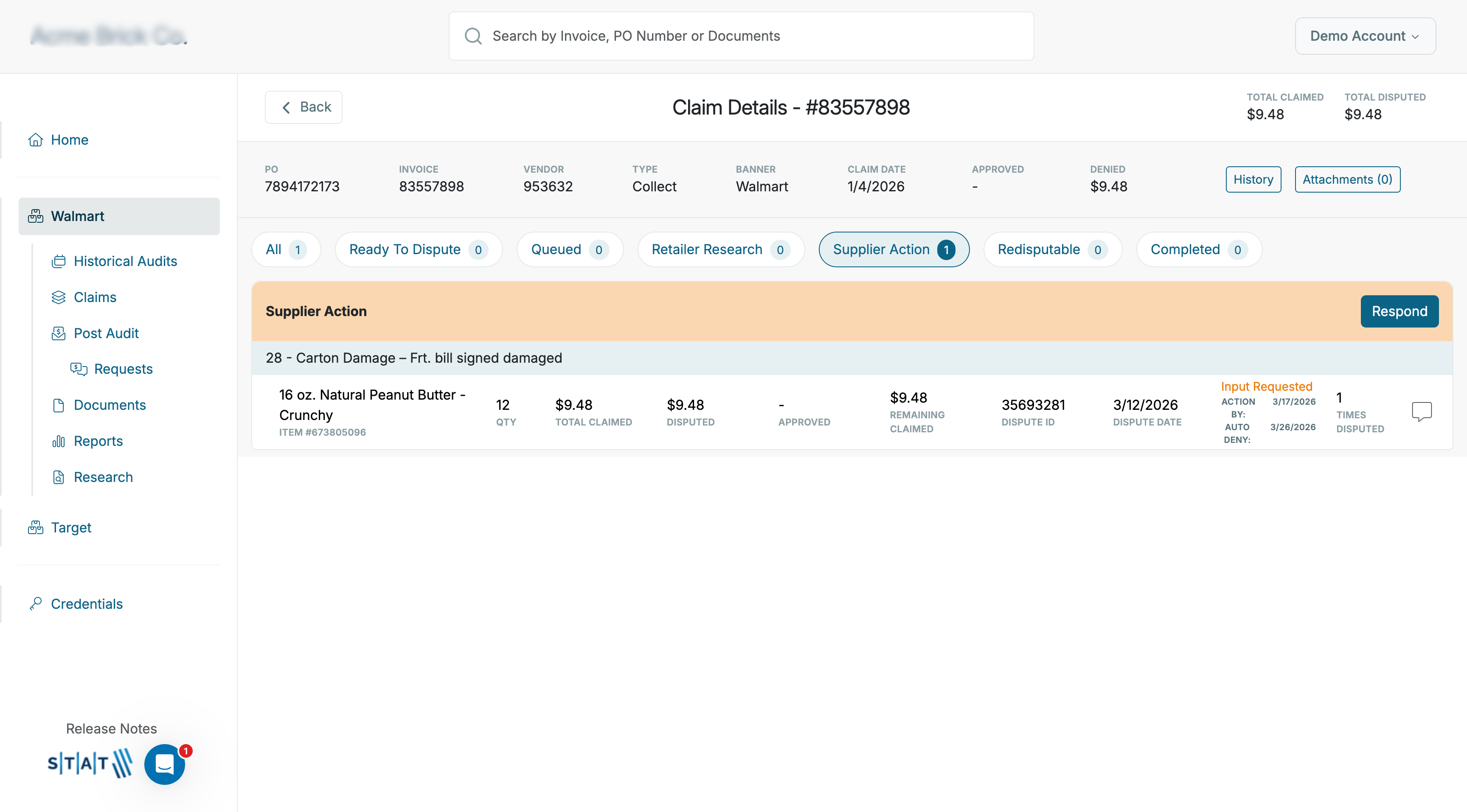Open the claim History
Image resolution: width=1467 pixels, height=812 pixels.
point(1253,179)
